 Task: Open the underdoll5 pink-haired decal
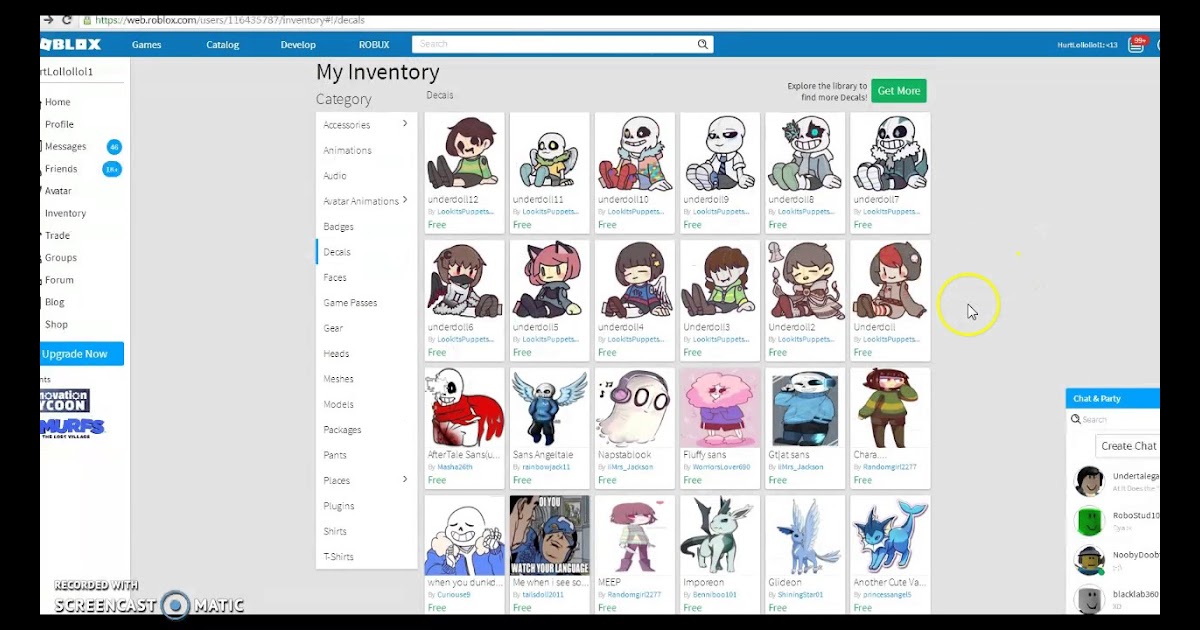click(550, 280)
